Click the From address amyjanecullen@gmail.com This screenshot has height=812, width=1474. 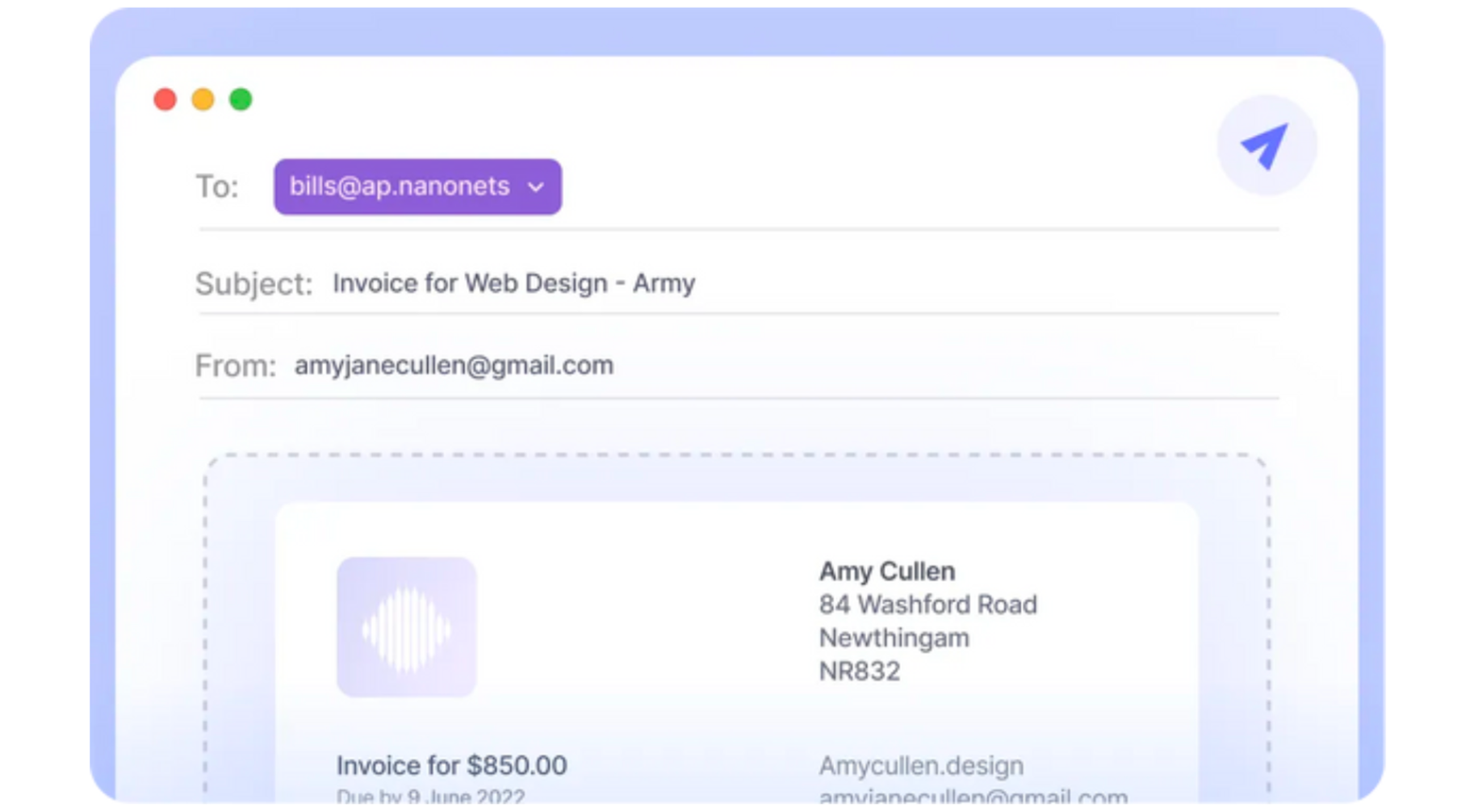[x=454, y=366]
